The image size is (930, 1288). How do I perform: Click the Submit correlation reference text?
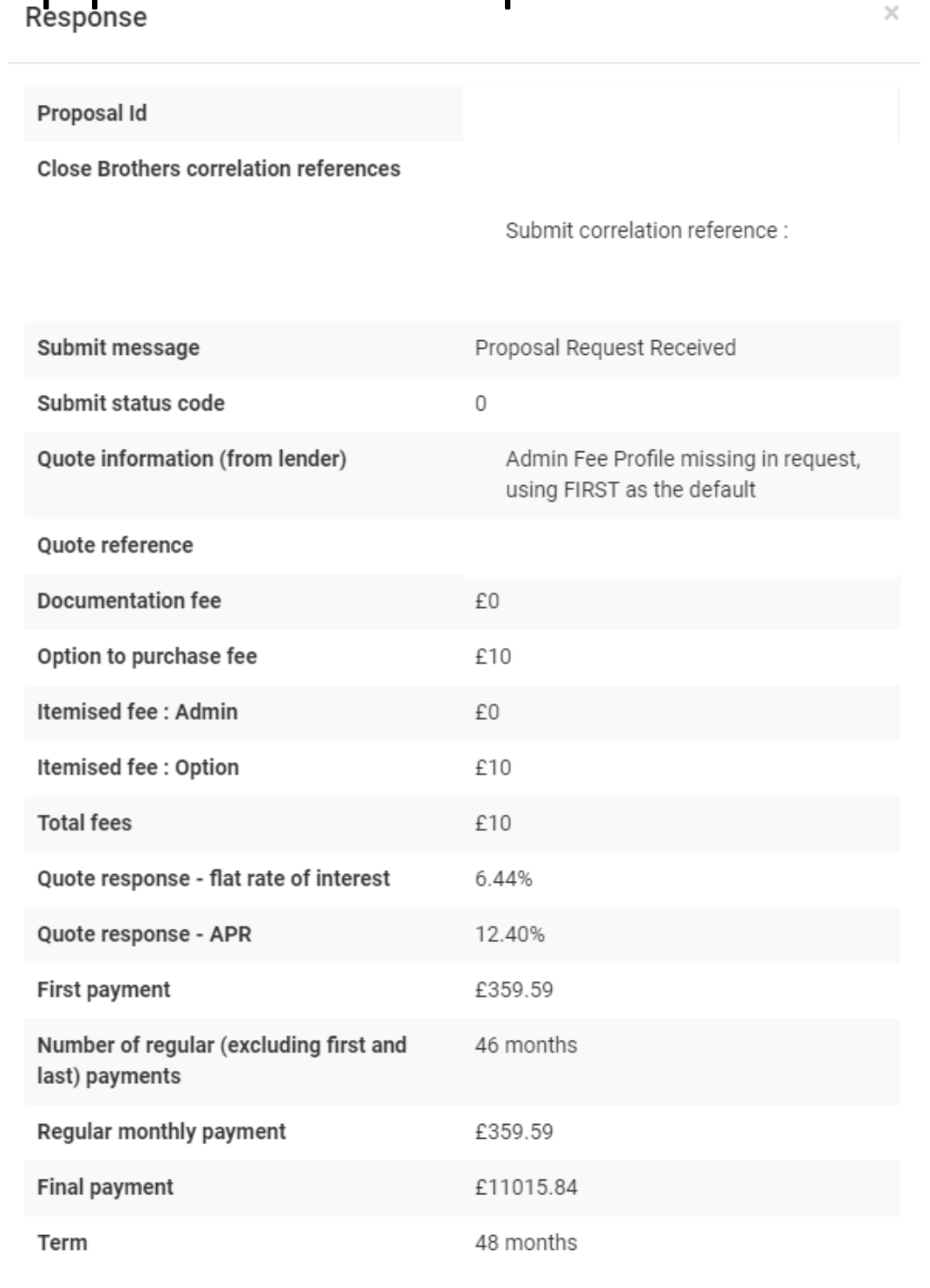click(646, 231)
